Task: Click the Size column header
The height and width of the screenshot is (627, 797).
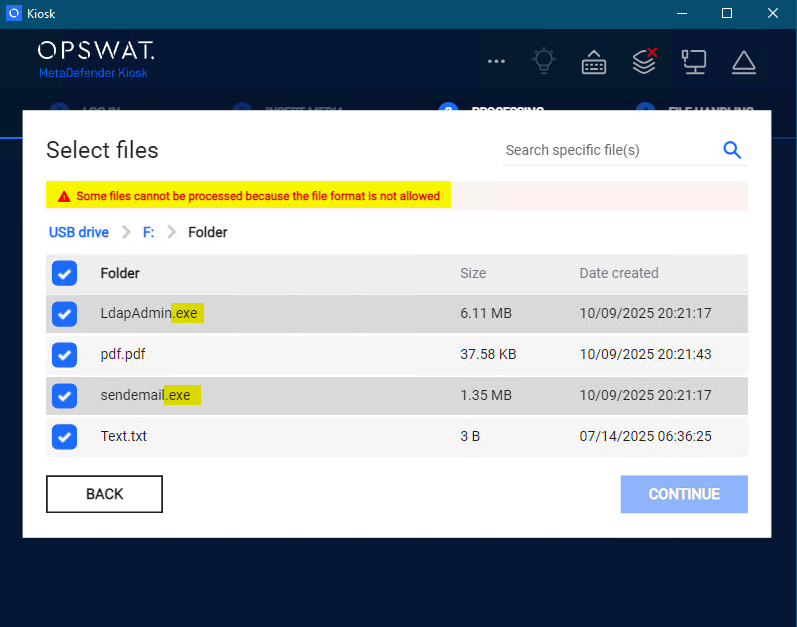Action: (x=473, y=273)
